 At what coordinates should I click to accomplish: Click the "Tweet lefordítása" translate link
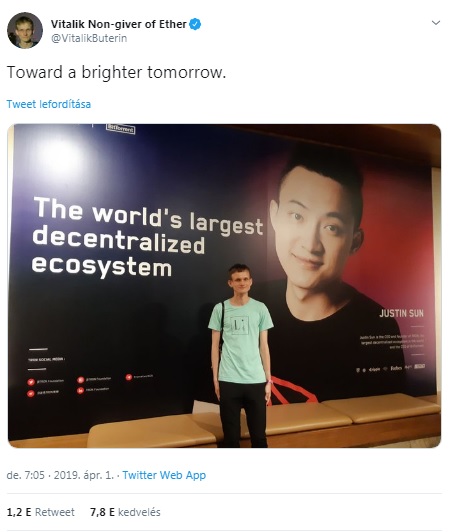click(x=49, y=104)
